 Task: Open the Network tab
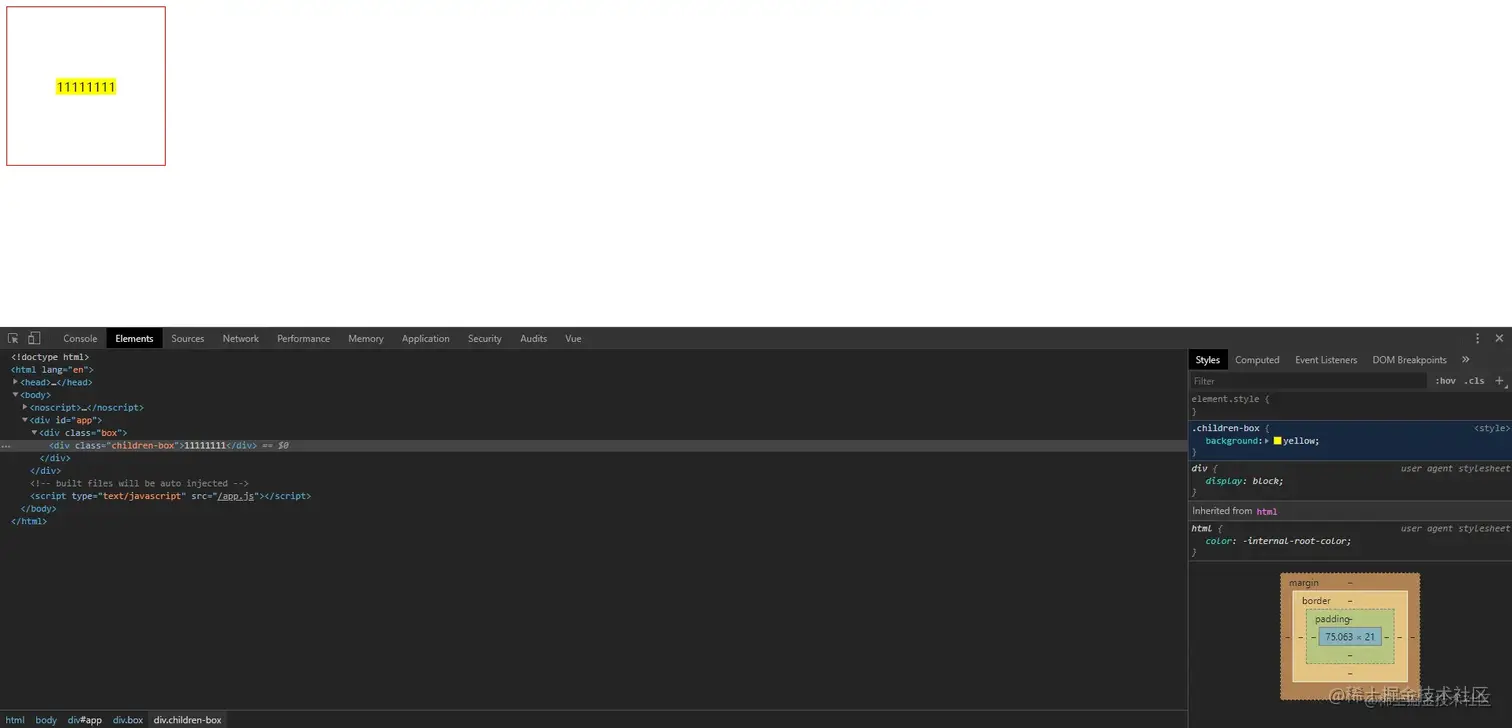pos(240,339)
